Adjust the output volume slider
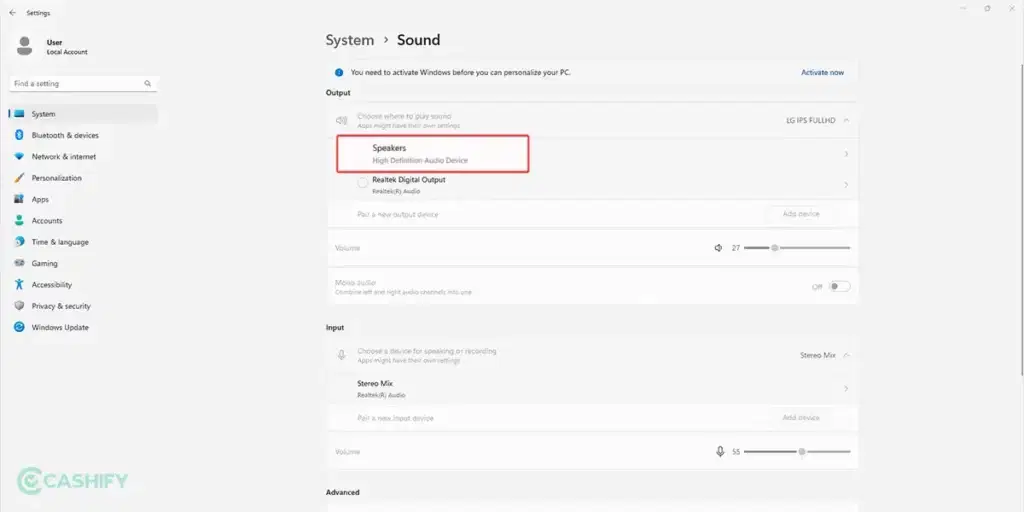Image resolution: width=1024 pixels, height=512 pixels. tap(797, 248)
